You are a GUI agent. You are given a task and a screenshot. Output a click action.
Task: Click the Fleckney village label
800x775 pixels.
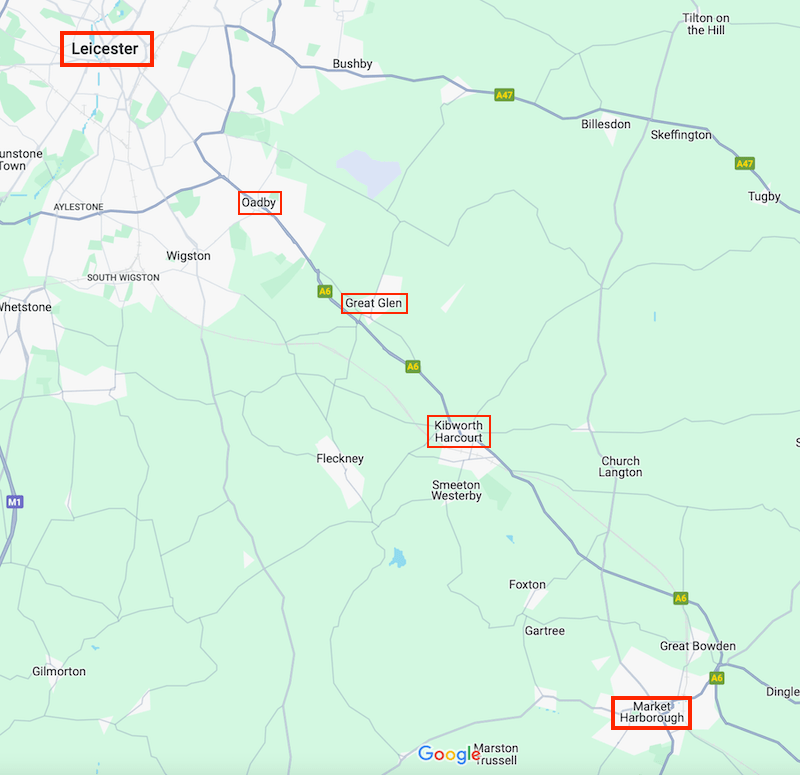tap(340, 459)
